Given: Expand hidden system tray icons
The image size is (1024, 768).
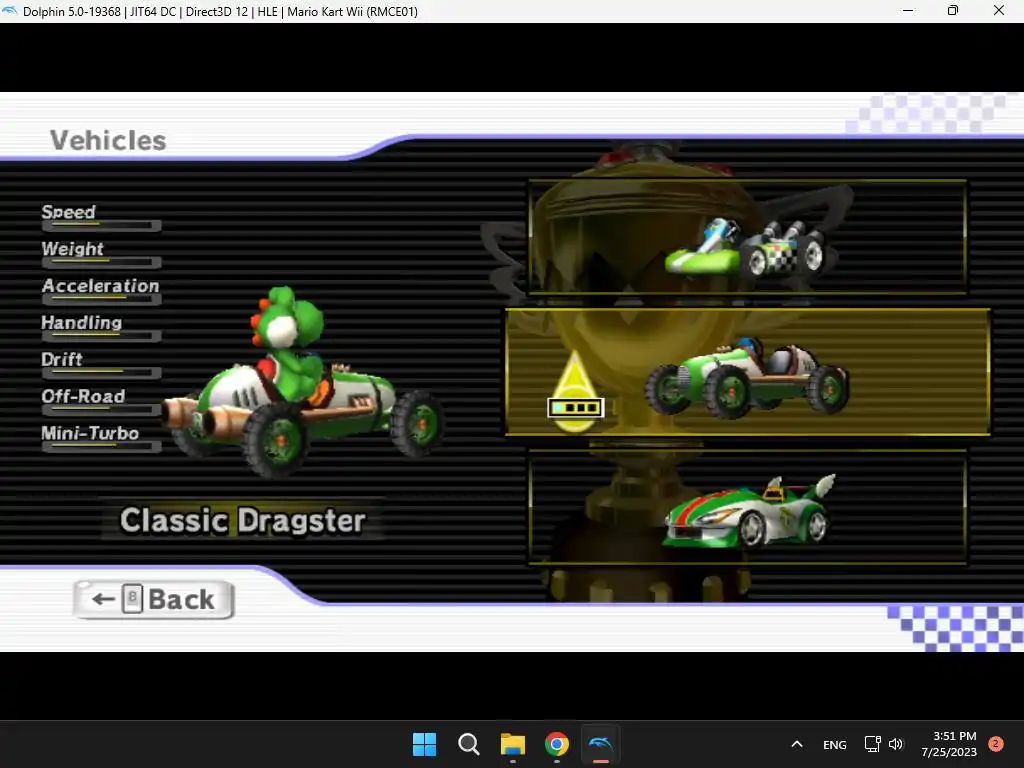Looking at the screenshot, I should pos(797,744).
